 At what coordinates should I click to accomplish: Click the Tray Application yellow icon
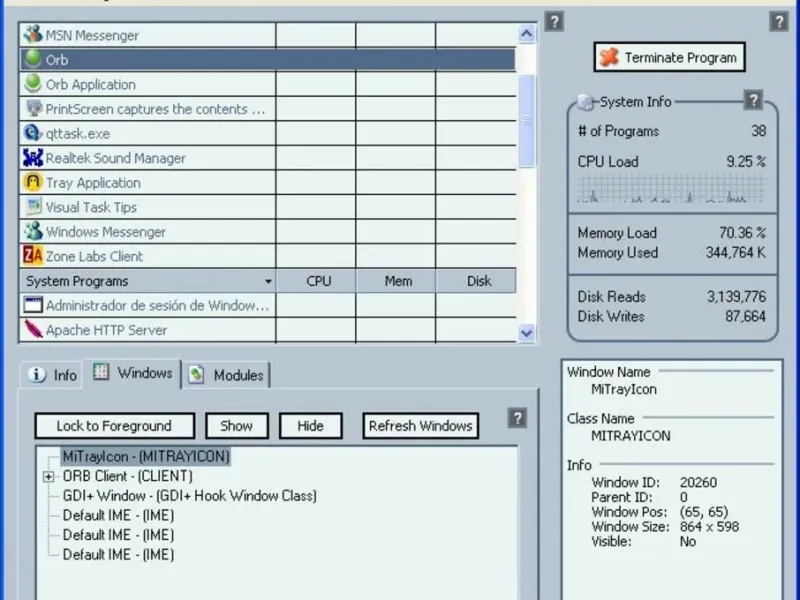tap(33, 182)
